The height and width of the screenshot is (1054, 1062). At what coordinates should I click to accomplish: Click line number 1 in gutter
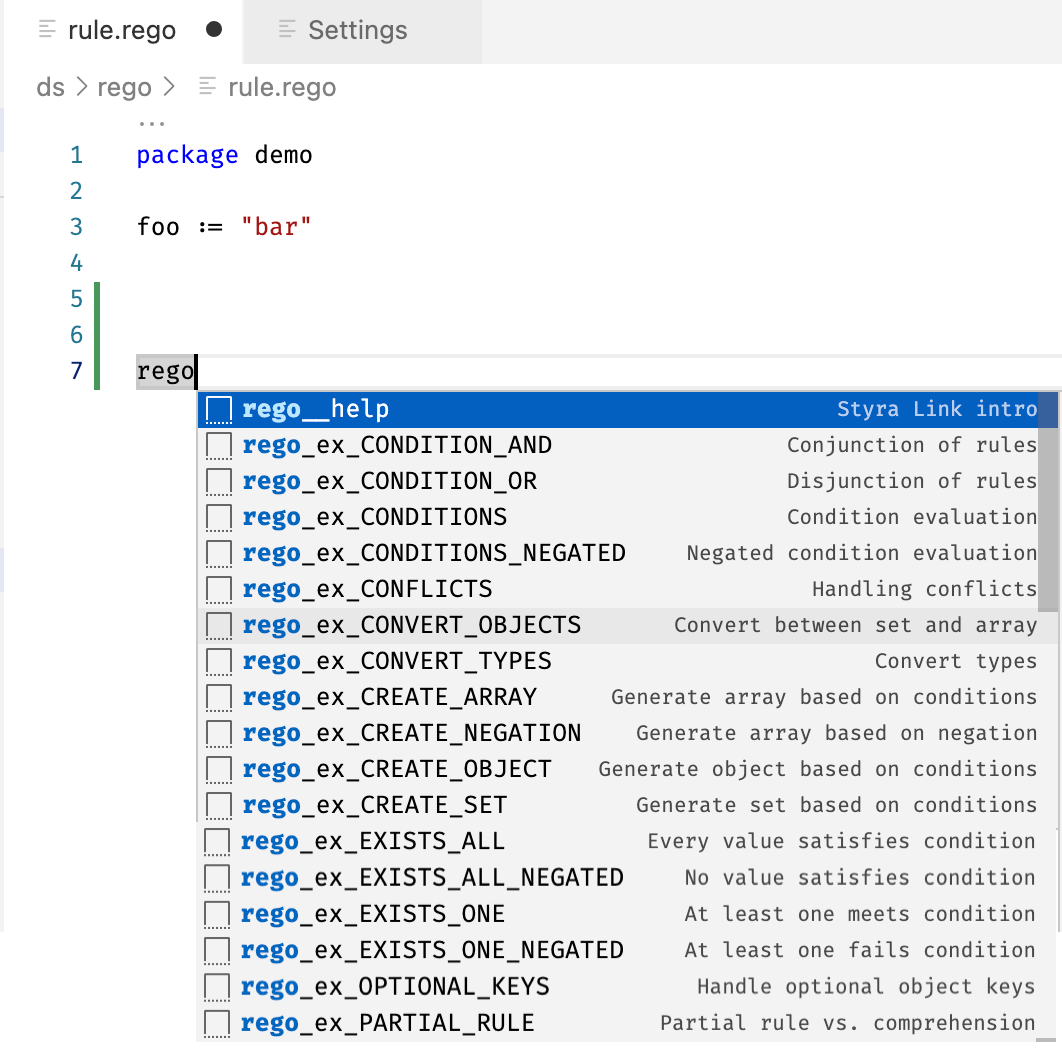(76, 155)
